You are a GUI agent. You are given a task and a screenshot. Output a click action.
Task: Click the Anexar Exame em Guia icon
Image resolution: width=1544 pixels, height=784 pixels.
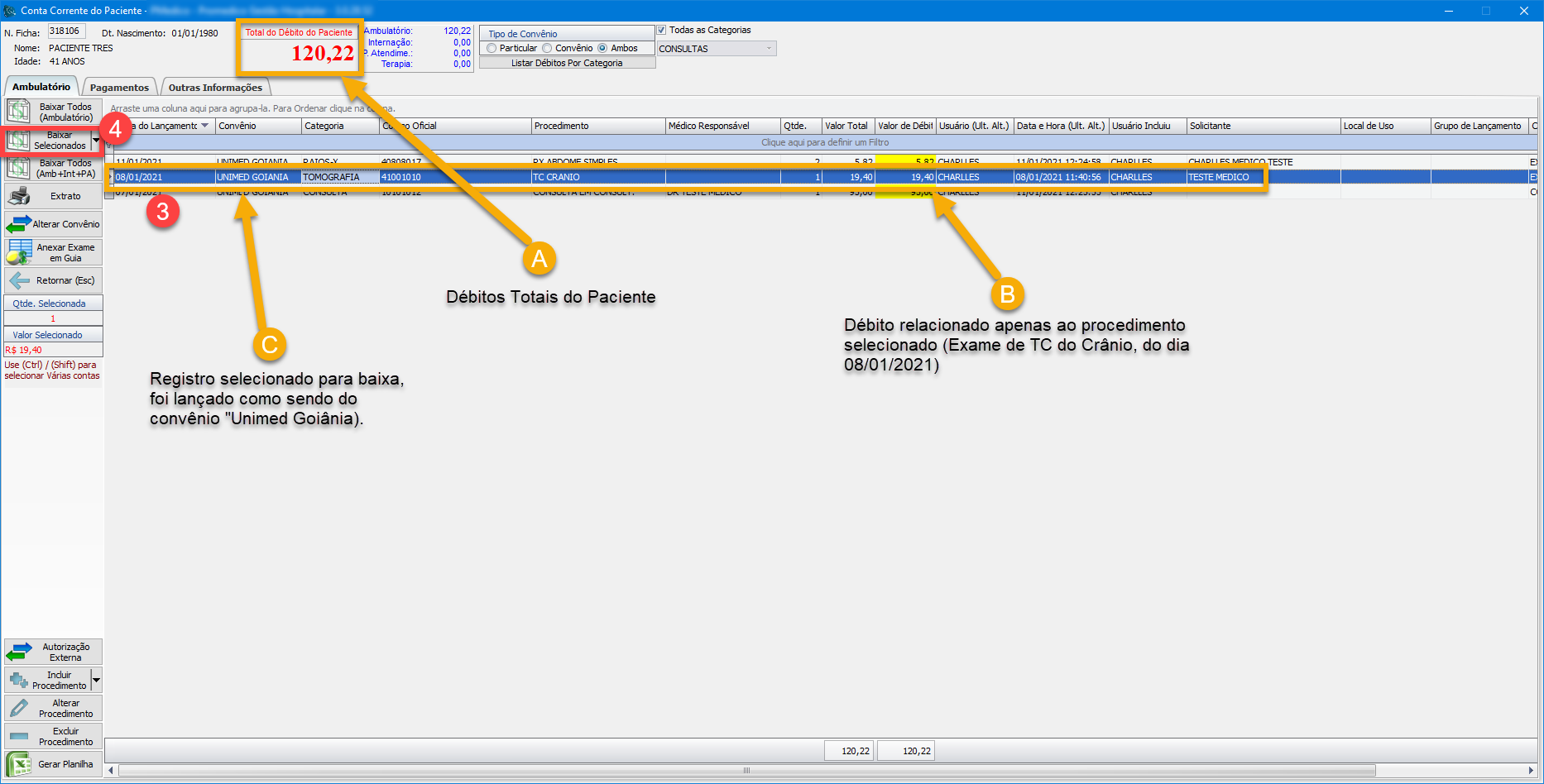click(x=18, y=252)
